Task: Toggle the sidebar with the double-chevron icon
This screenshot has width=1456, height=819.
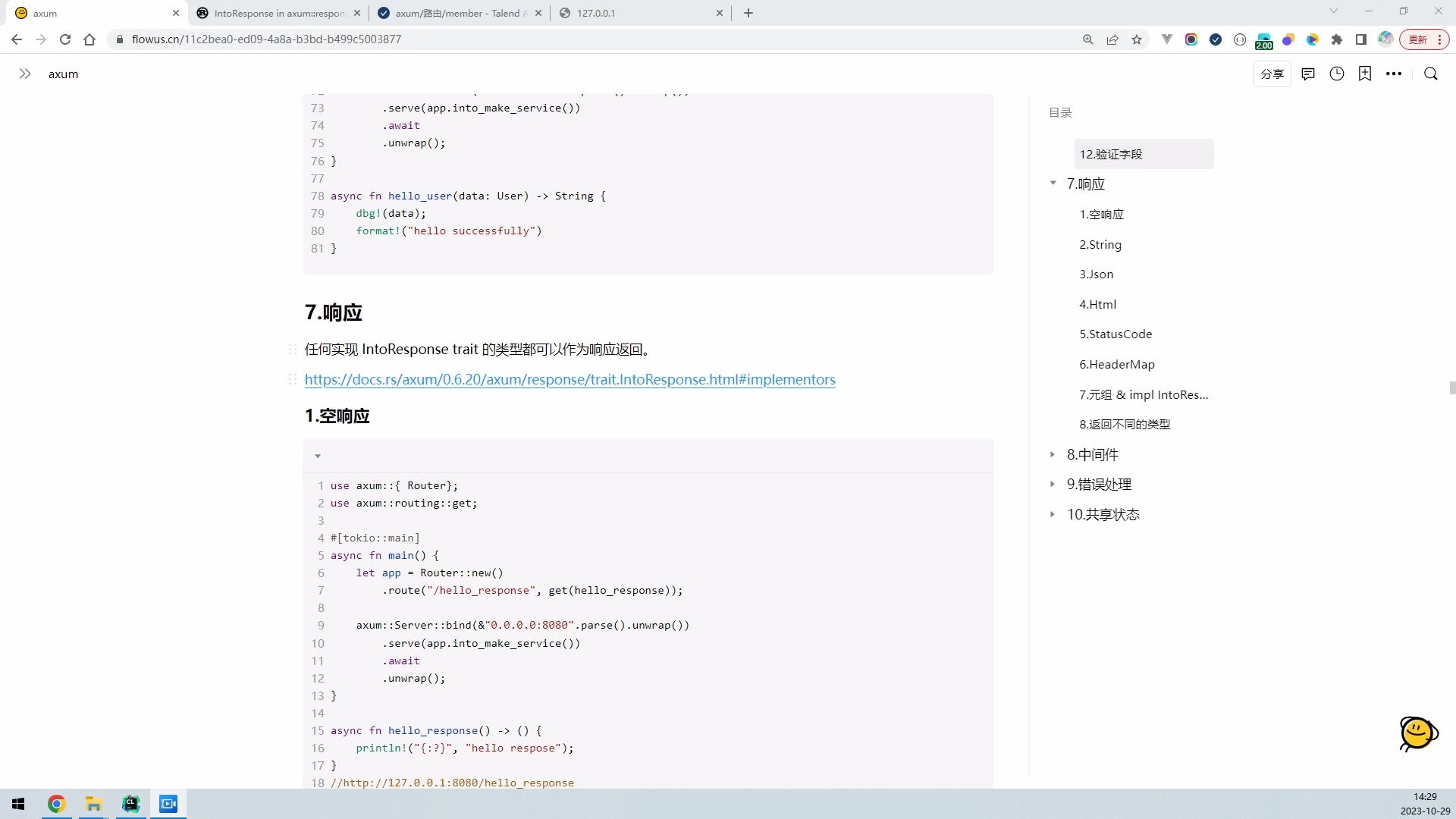Action: click(26, 74)
